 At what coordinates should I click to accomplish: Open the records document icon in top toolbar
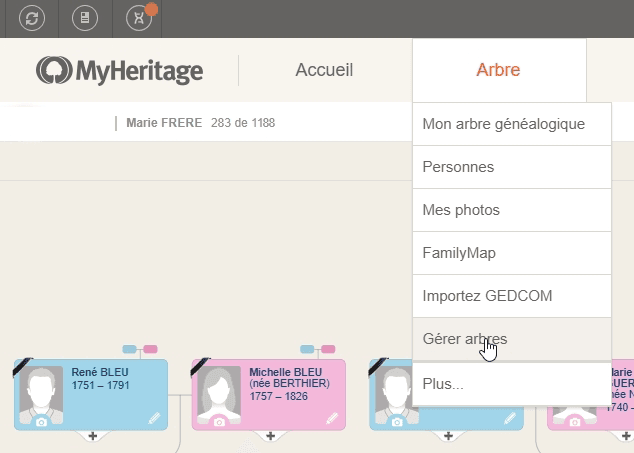click(85, 18)
